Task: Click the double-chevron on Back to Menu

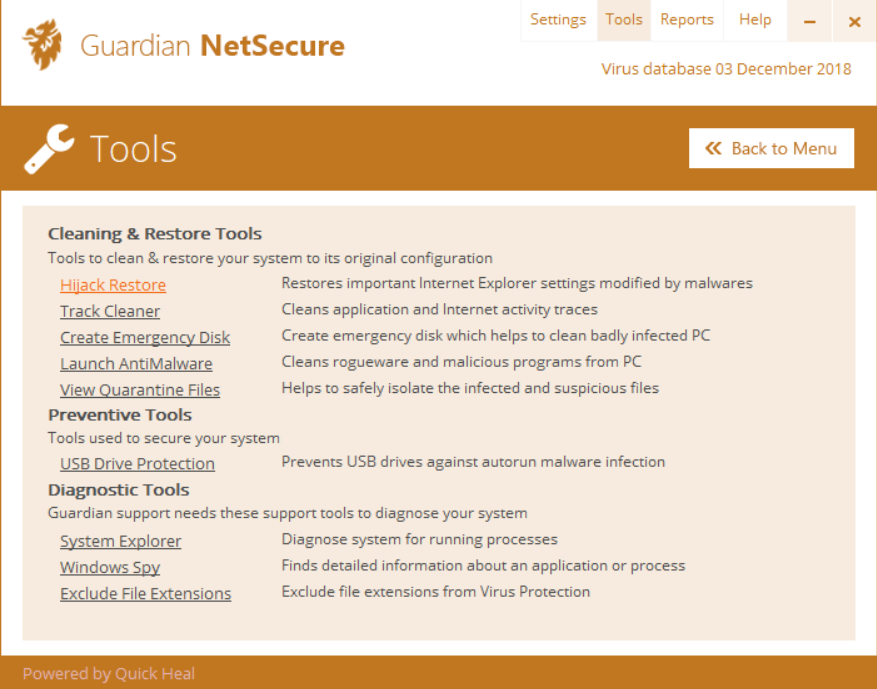Action: 714,147
